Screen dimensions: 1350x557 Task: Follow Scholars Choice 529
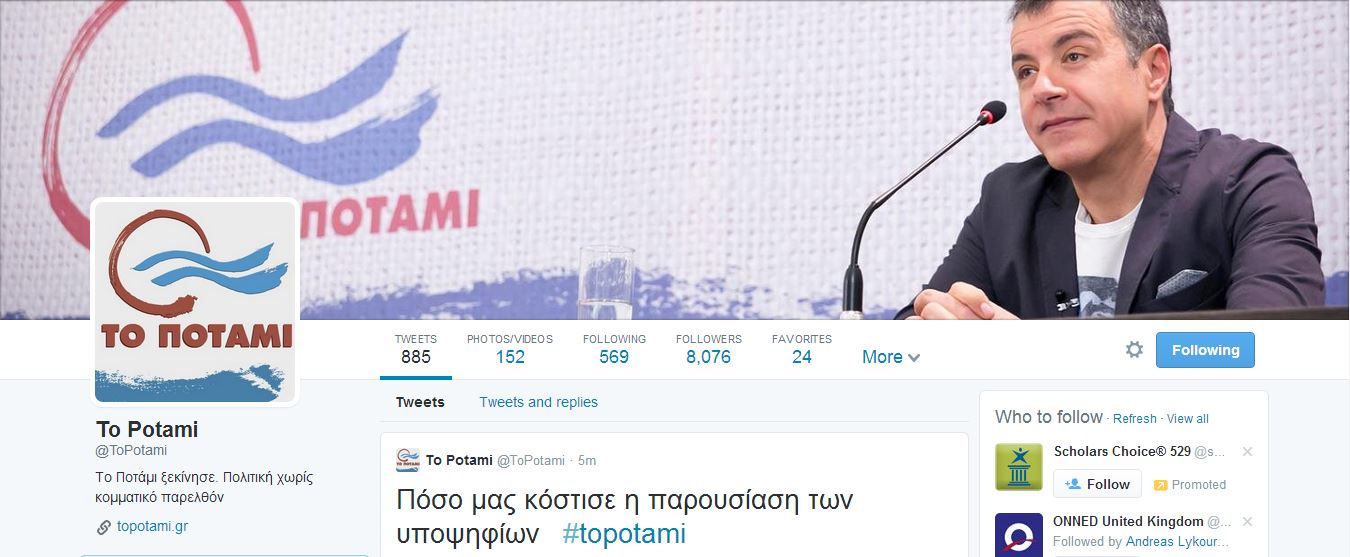coord(1097,484)
